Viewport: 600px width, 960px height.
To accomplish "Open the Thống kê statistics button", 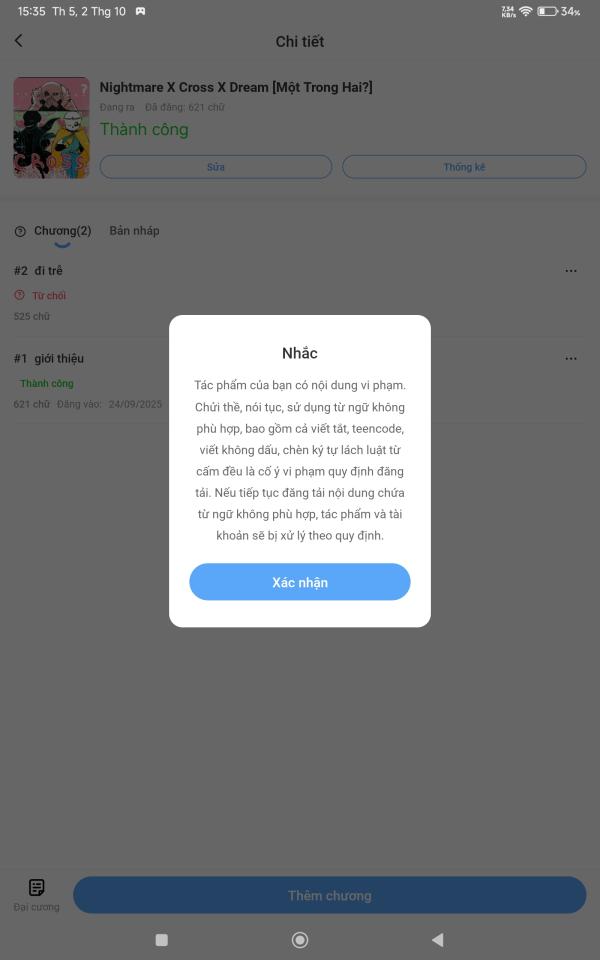I will click(x=464, y=167).
